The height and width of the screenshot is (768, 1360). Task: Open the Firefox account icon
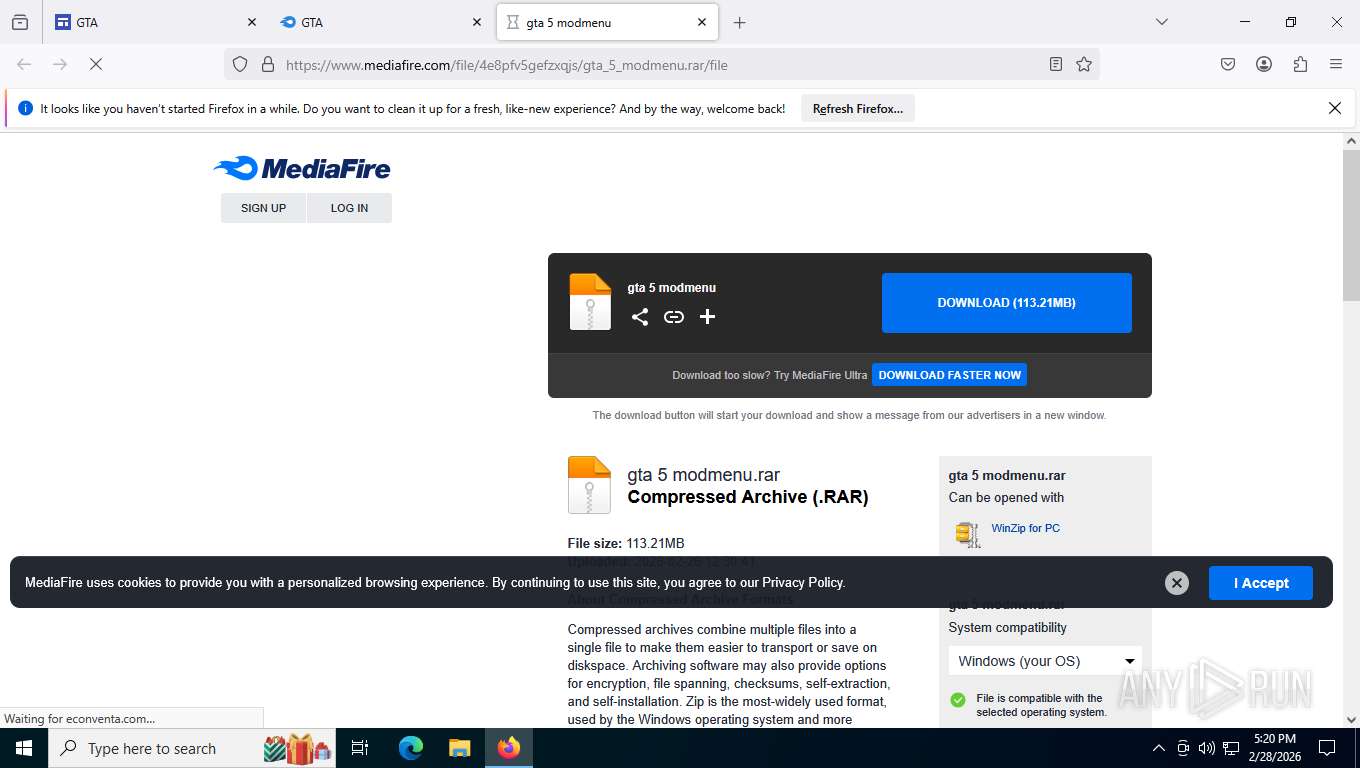[1264, 64]
